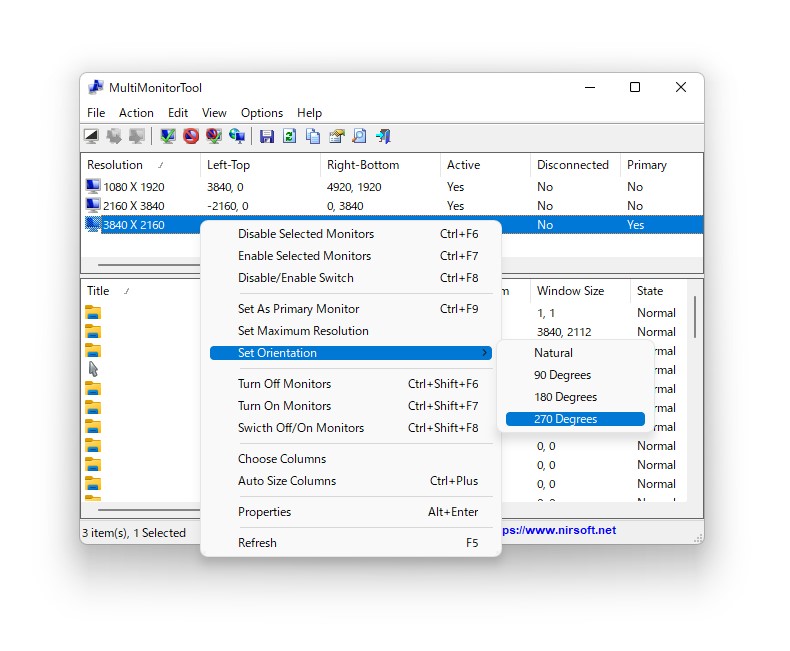The image size is (790, 651).
Task: Set orientation to 270 Degrees
Action: point(575,419)
